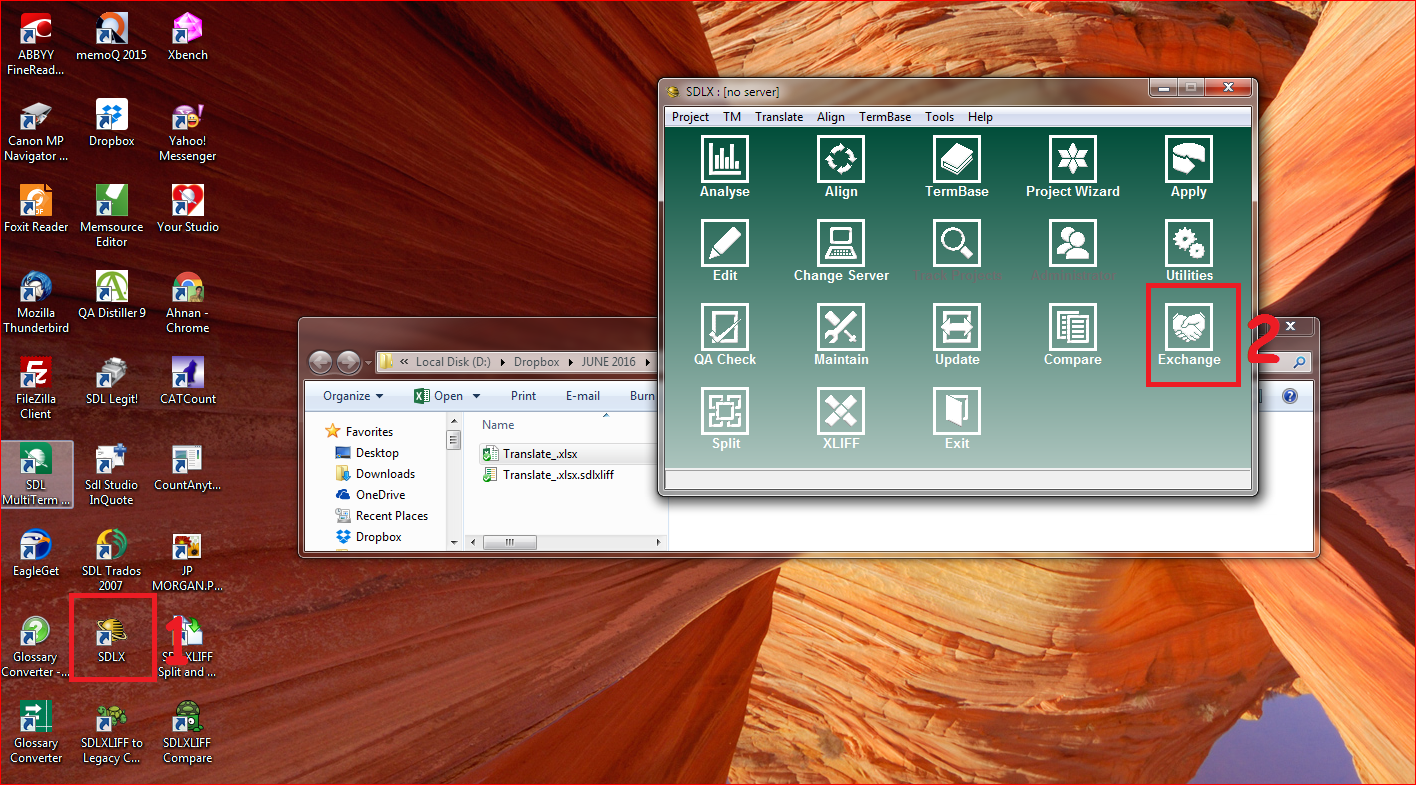Open the Exchange handshake tool
The image size is (1416, 785).
(1189, 335)
